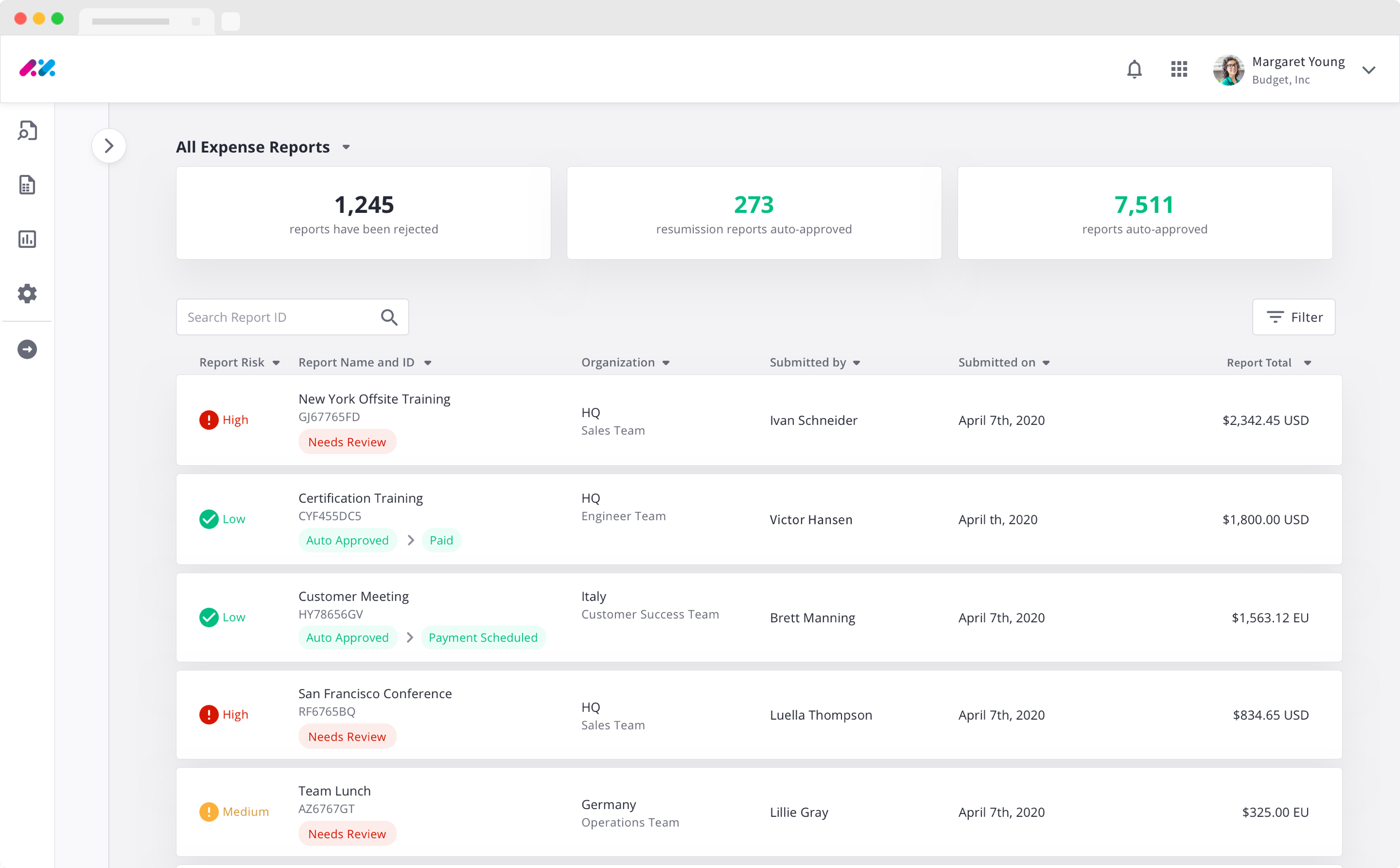The height and width of the screenshot is (868, 1400).
Task: Click Medium risk icon for Team Lunch
Action: [209, 812]
